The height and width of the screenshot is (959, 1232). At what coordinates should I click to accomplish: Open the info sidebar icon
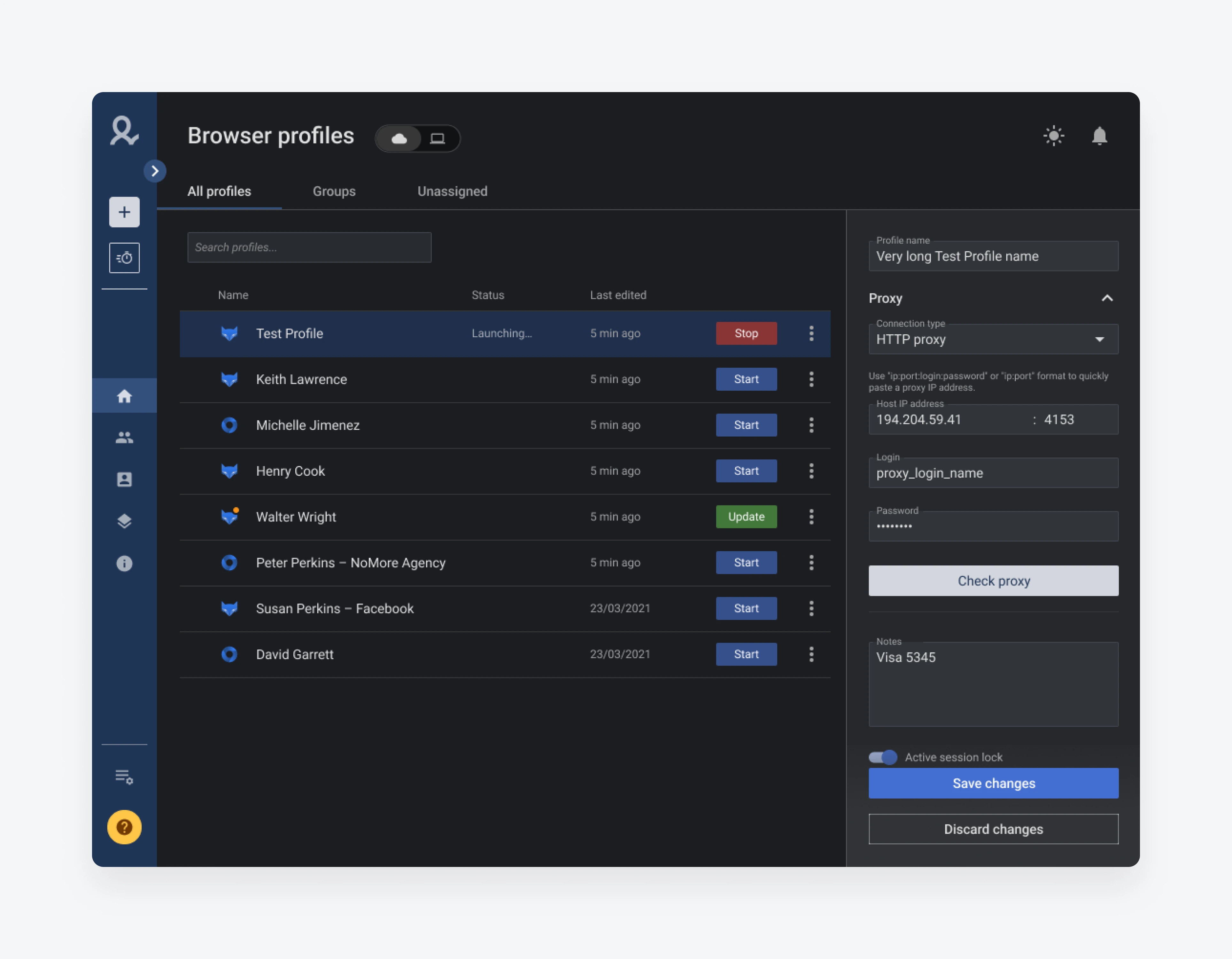124,564
